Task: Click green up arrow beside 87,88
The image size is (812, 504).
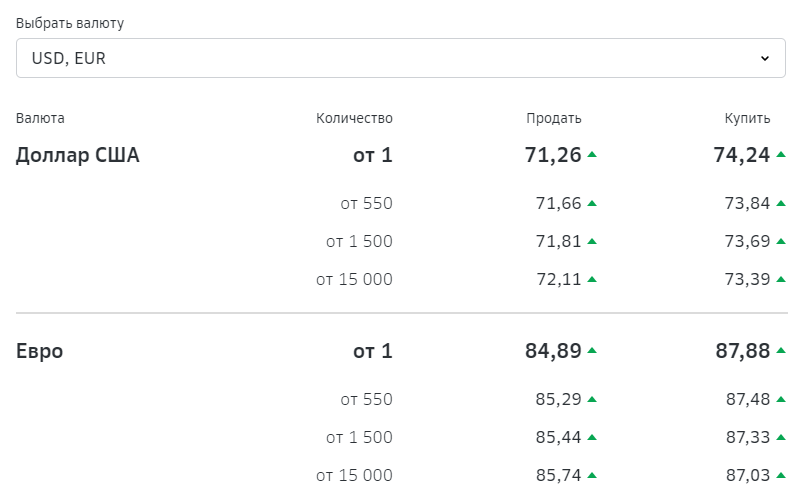Action: coord(781,351)
